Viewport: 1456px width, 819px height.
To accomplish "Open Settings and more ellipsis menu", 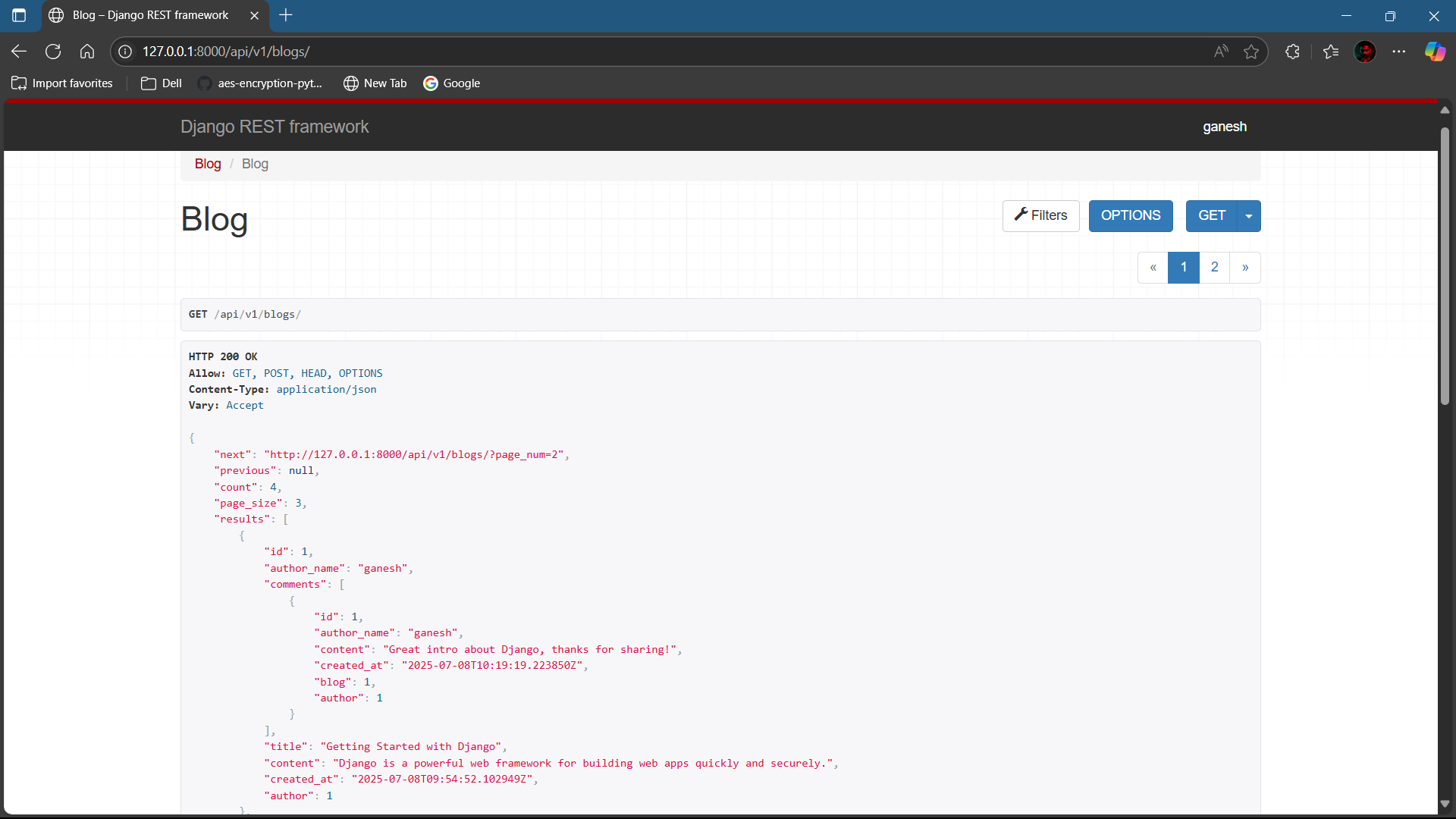I will coord(1399,52).
